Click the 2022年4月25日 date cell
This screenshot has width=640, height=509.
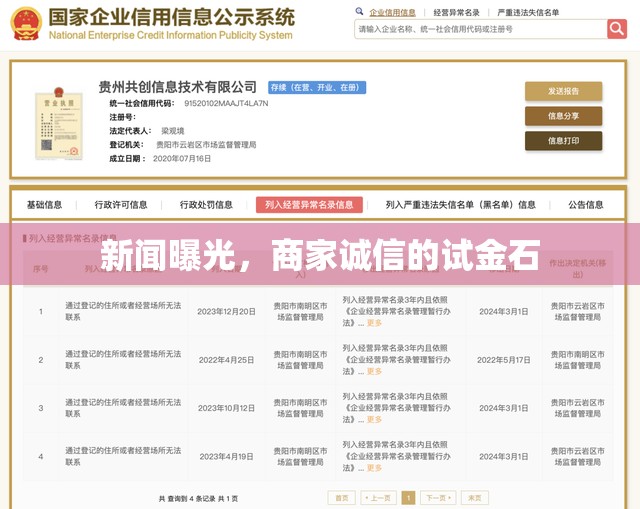click(227, 360)
